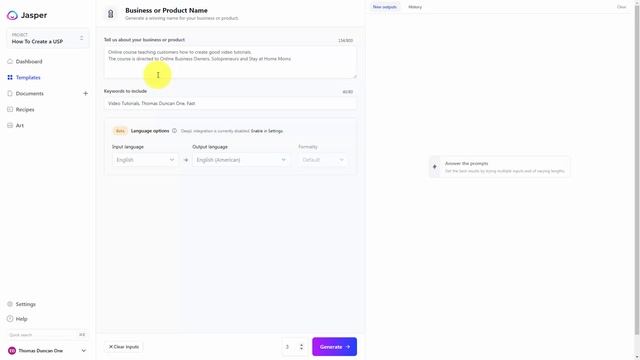Click the Business or Product Name heading
The width and height of the screenshot is (640, 360).
tap(166, 11)
